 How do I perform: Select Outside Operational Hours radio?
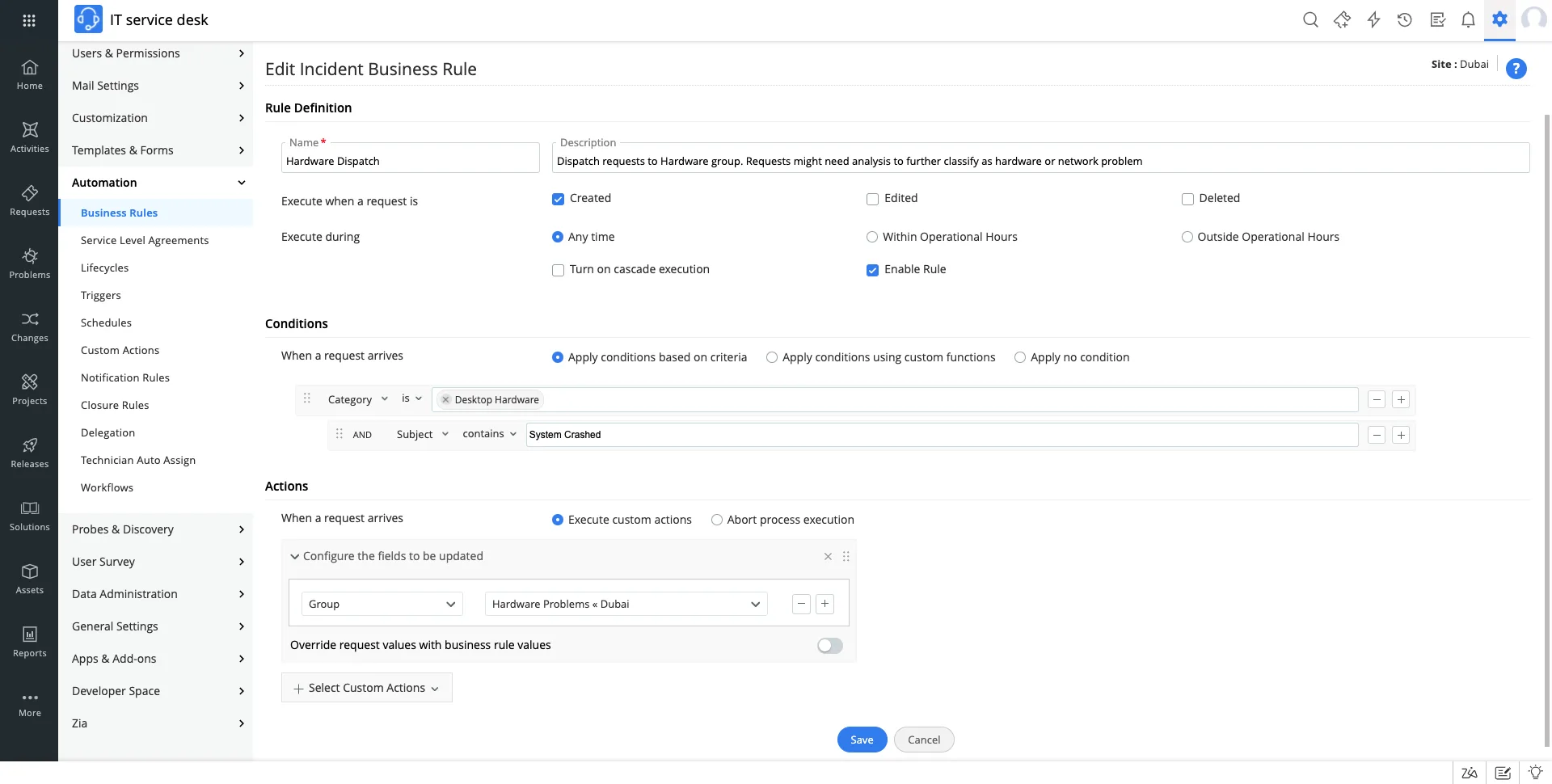pyautogui.click(x=1187, y=237)
